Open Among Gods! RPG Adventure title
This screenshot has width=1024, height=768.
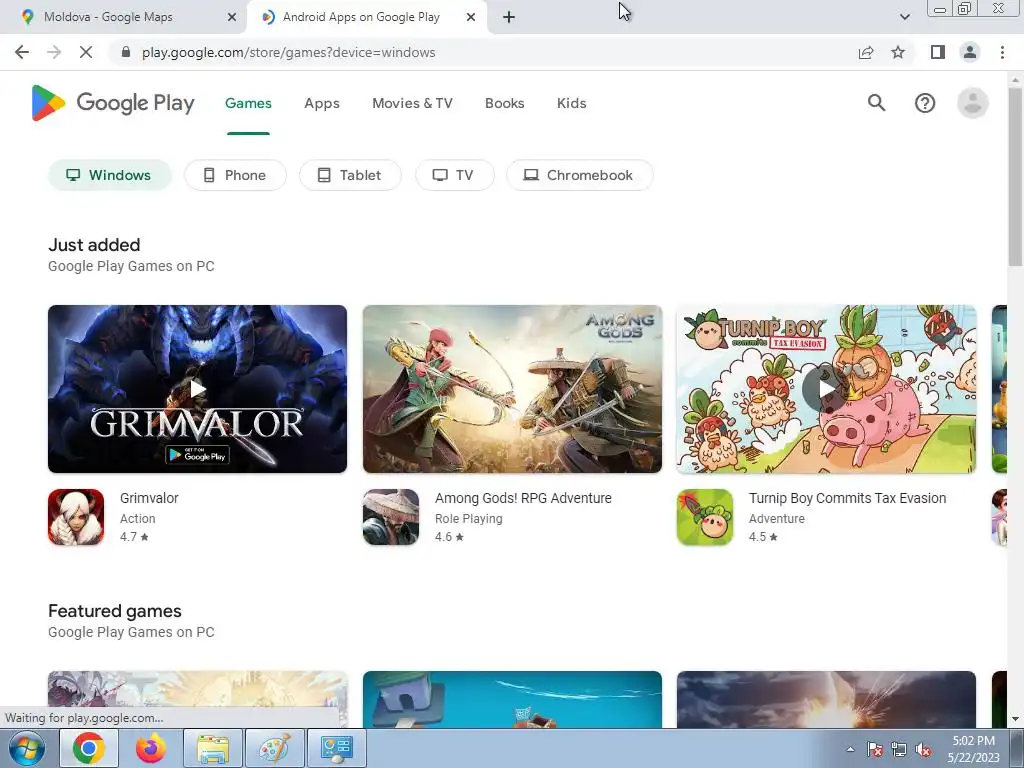(x=523, y=498)
